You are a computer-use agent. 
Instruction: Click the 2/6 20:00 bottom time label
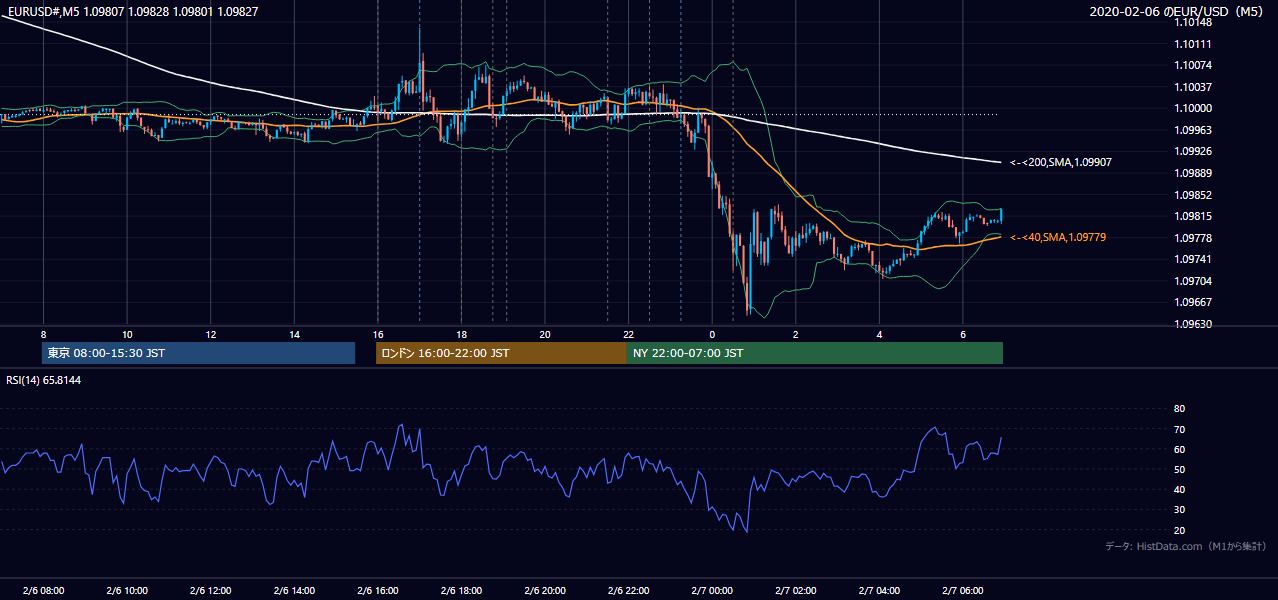click(545, 591)
